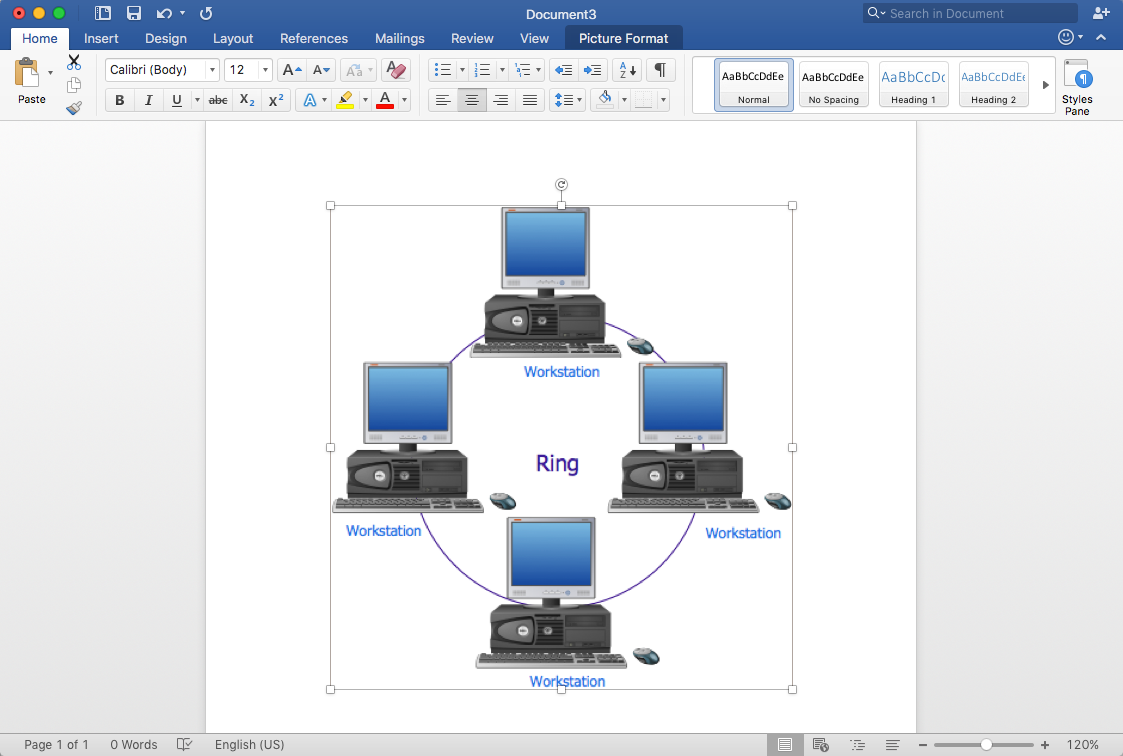1123x756 pixels.
Task: Expand the styles gallery arrow
Action: point(1046,85)
